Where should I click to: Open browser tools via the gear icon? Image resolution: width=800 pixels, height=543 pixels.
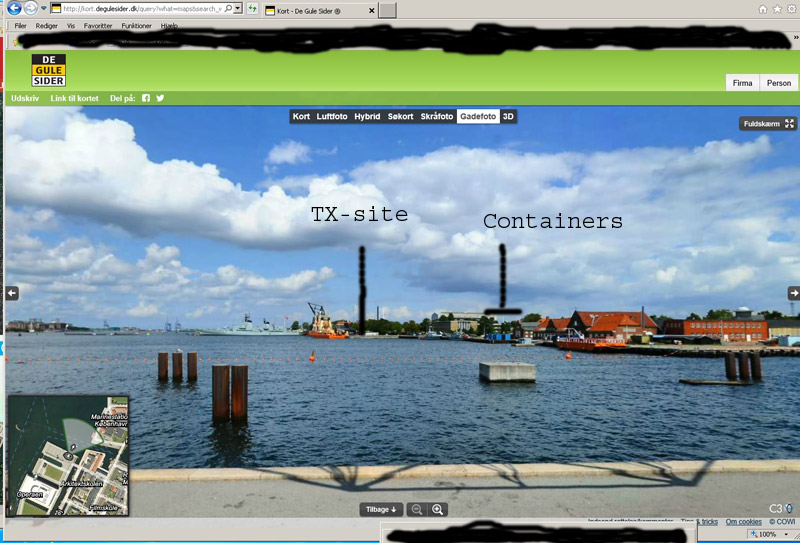point(792,9)
